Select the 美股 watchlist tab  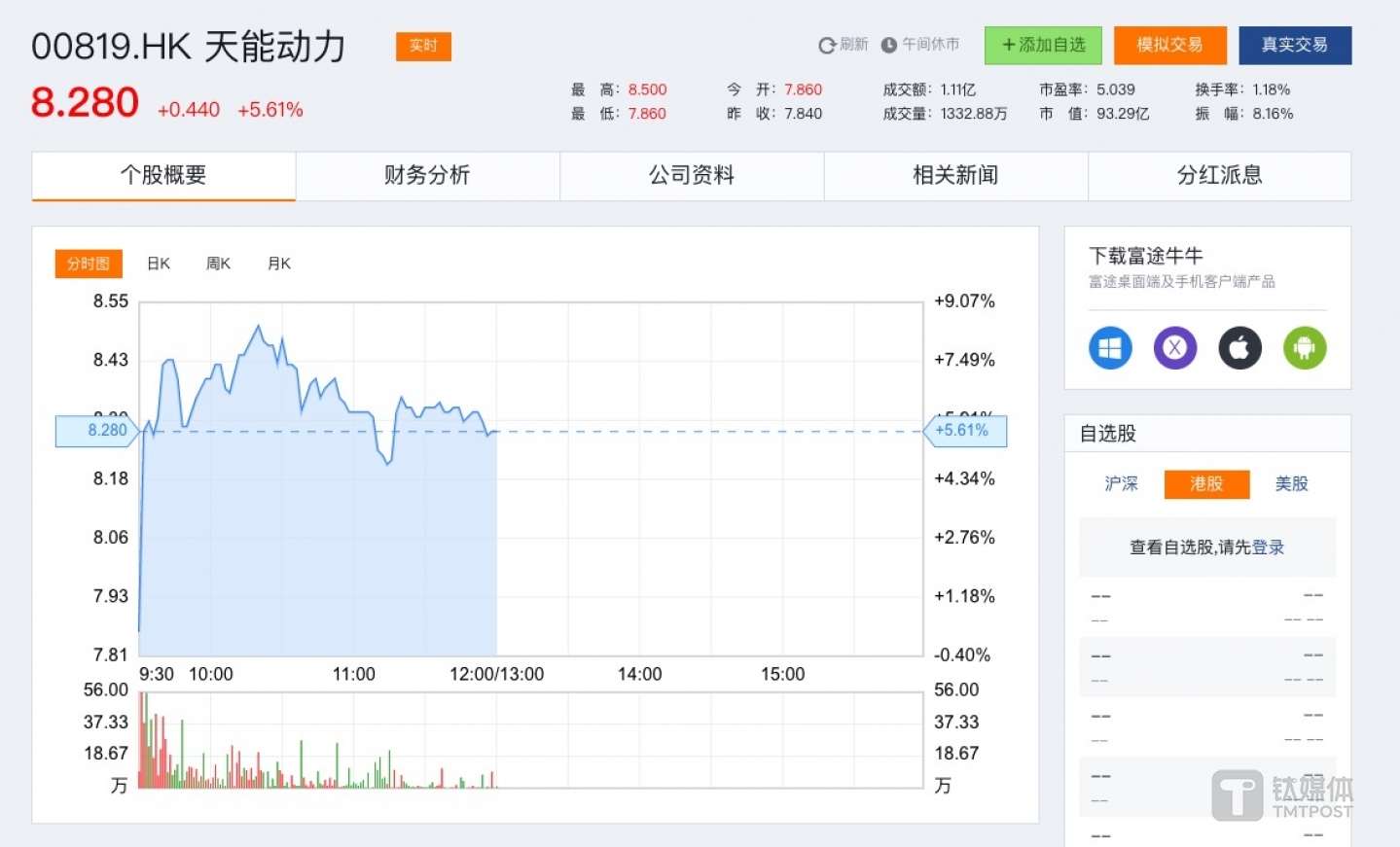click(x=1292, y=483)
